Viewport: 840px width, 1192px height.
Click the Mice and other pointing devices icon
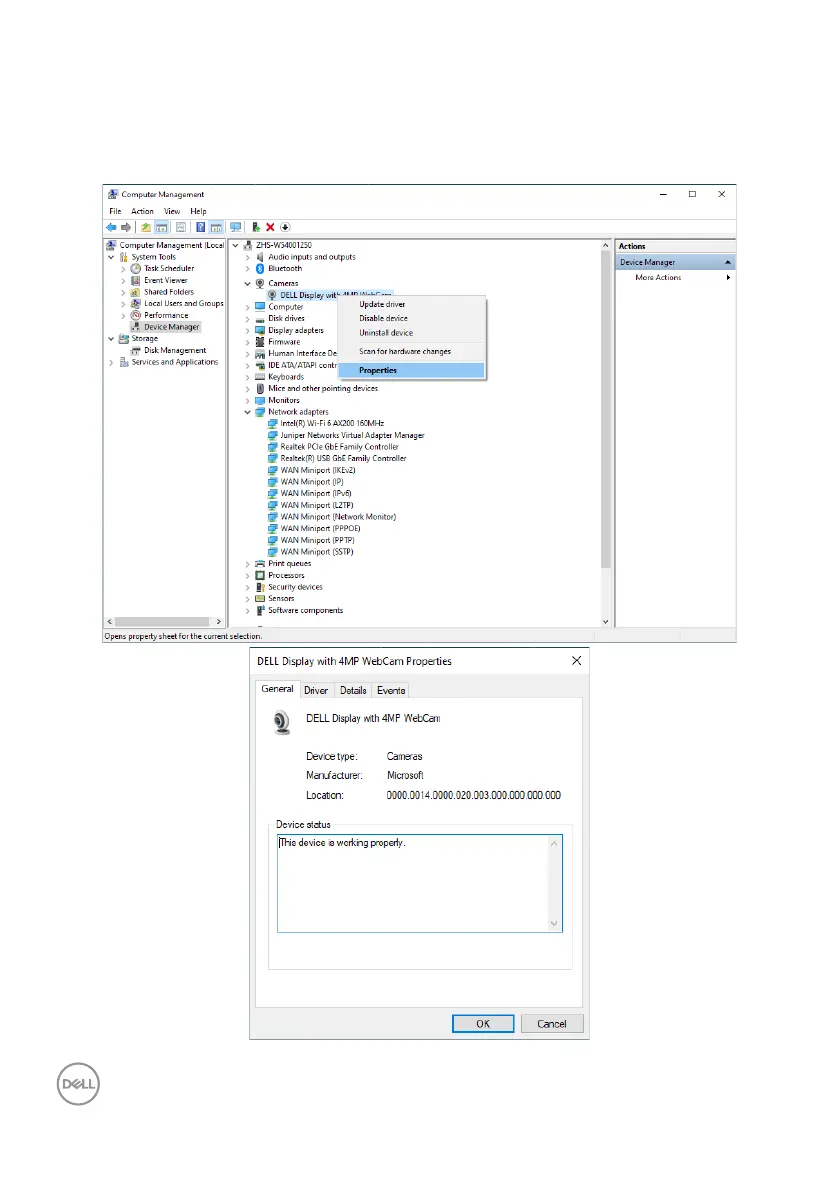260,388
